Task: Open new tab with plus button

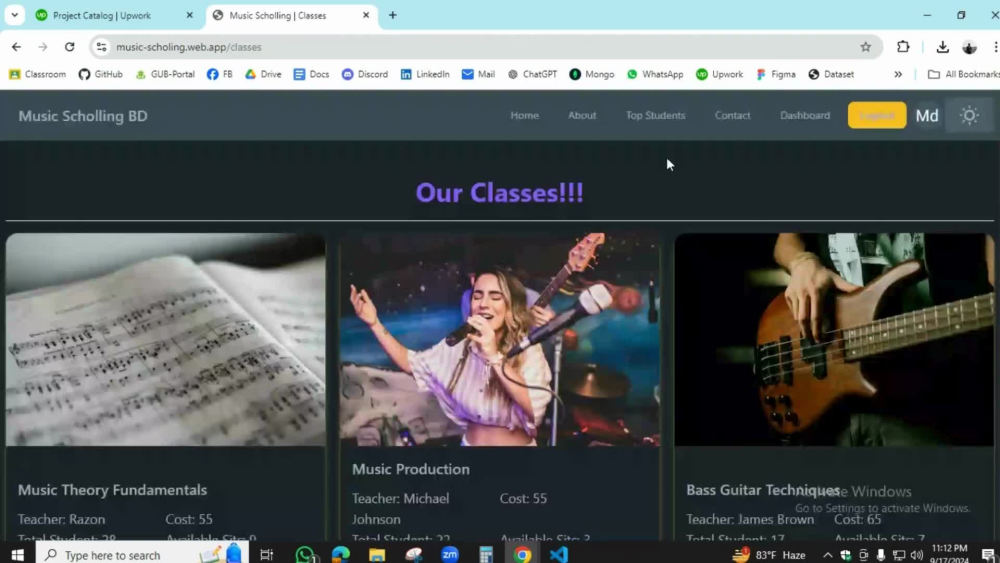Action: click(392, 15)
